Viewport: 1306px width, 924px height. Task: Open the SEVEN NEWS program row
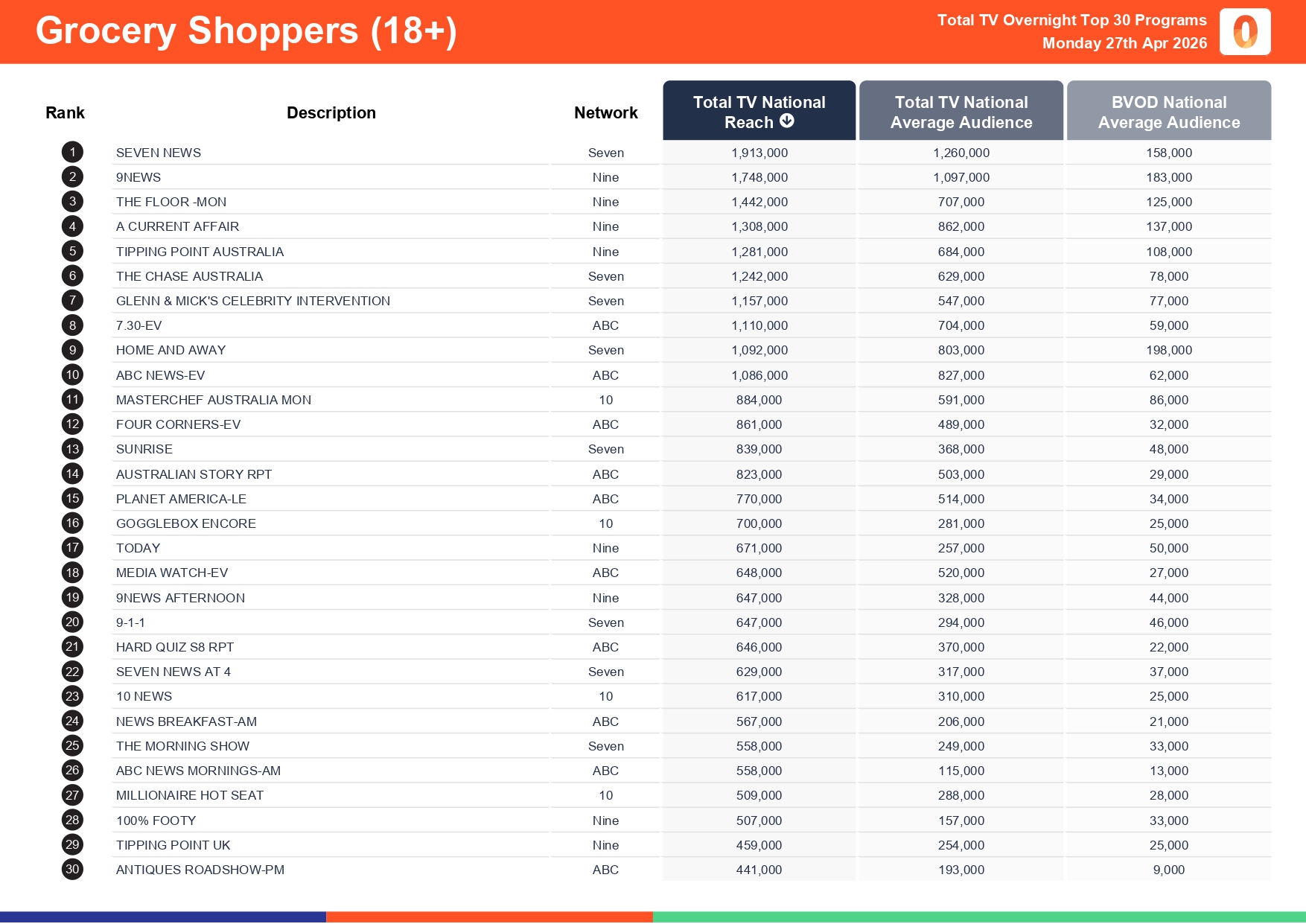(159, 153)
